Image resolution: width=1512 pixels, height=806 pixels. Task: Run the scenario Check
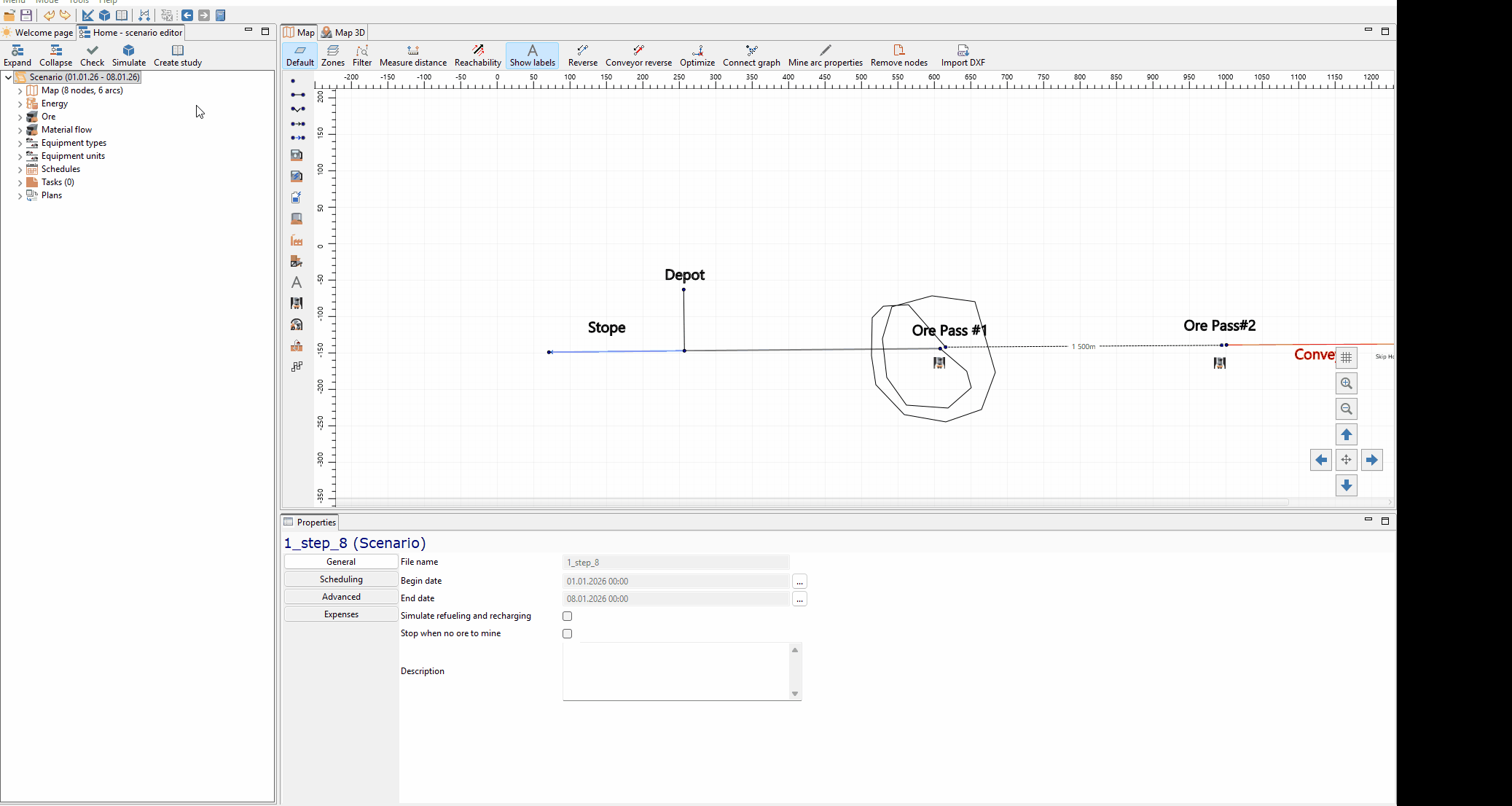[x=92, y=55]
